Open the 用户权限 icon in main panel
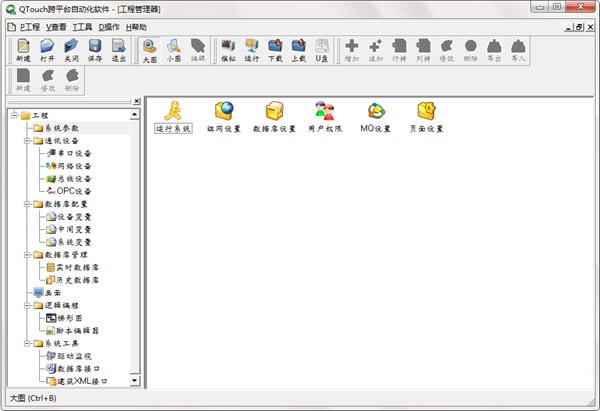 (325, 116)
